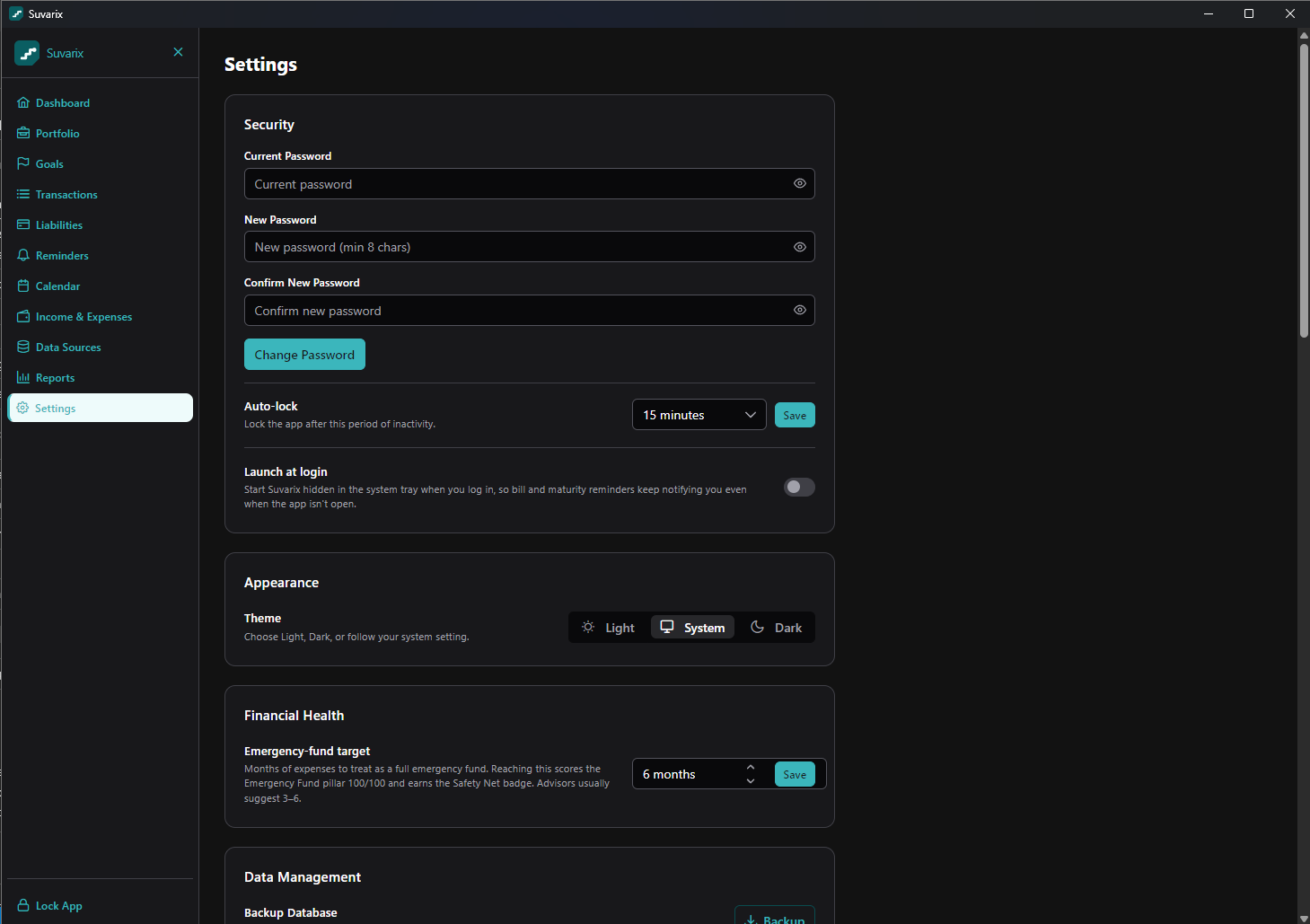Click the Reminders bell icon

pyautogui.click(x=23, y=255)
